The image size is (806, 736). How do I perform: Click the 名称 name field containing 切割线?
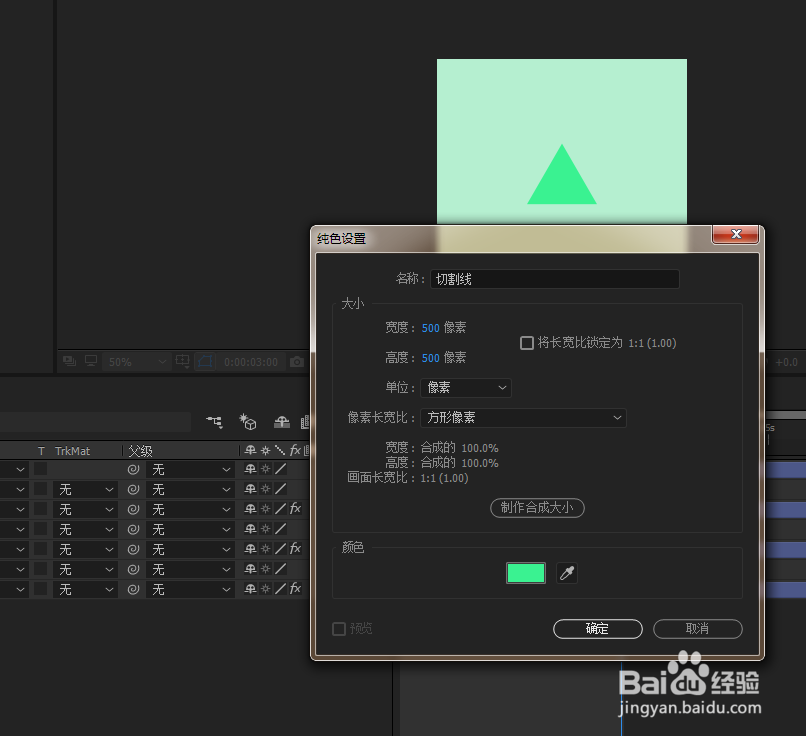(x=555, y=279)
